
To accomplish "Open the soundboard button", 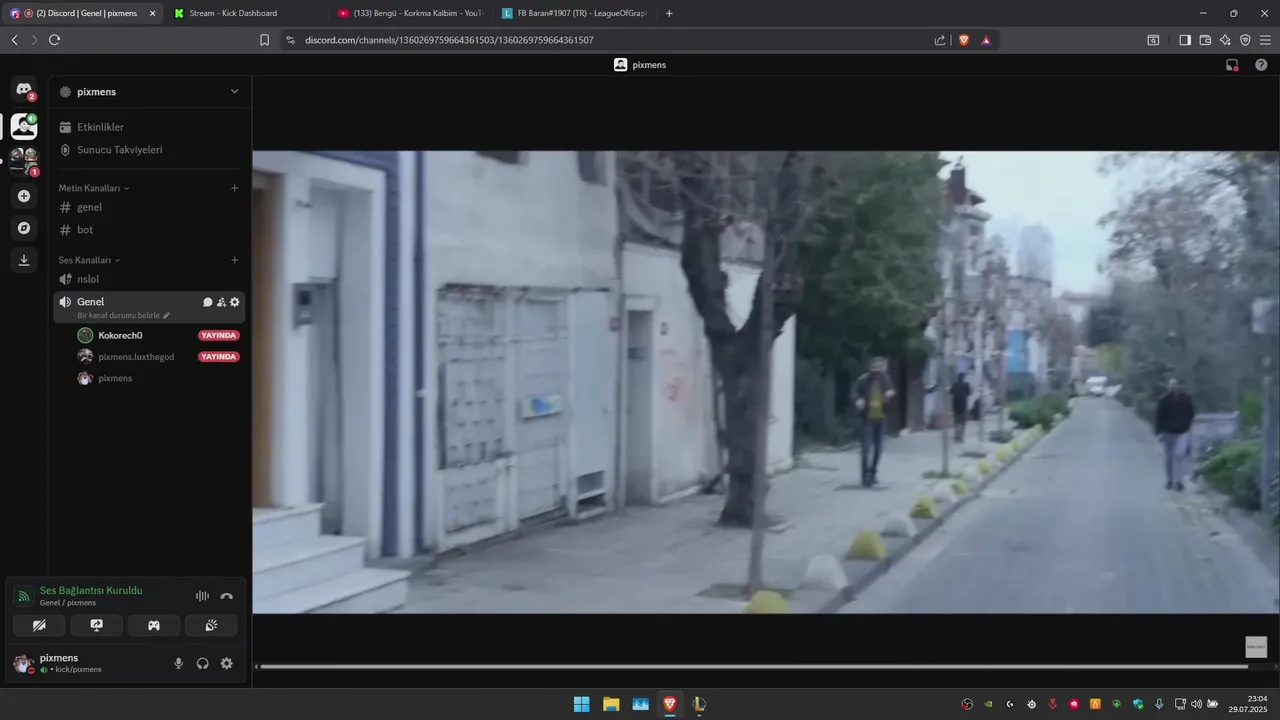I will click(211, 625).
